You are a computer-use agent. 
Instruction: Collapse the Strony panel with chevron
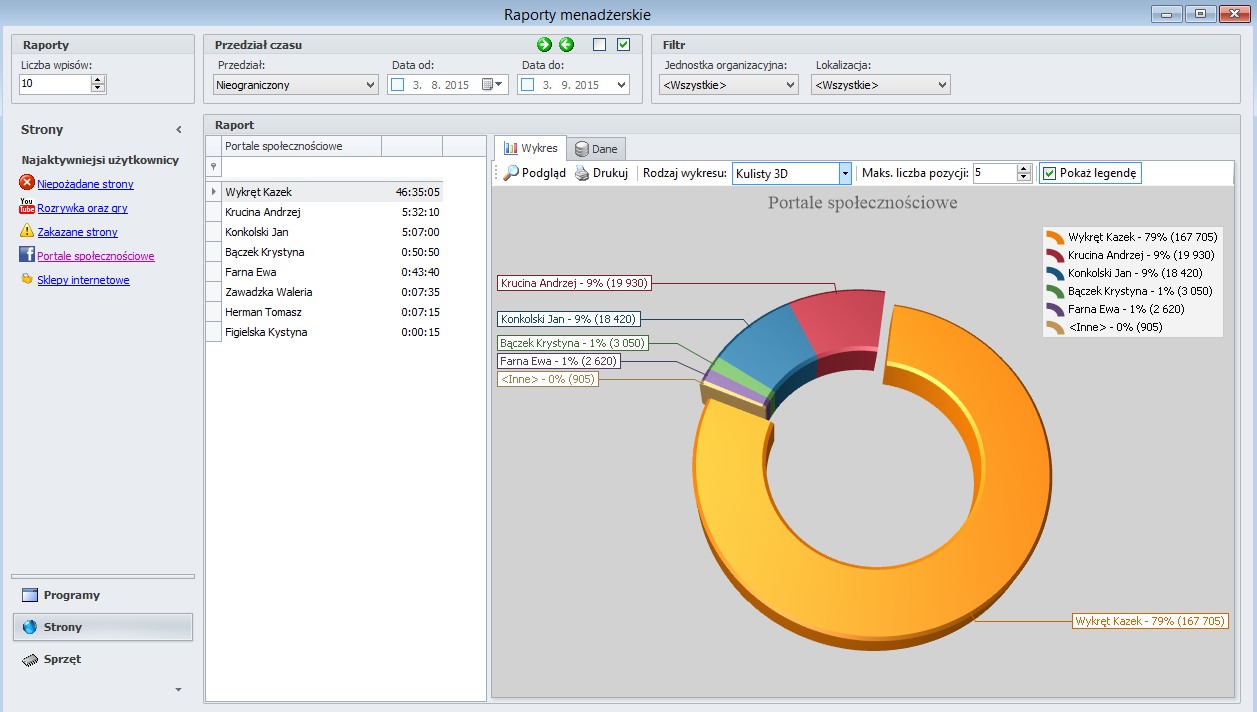pos(179,129)
